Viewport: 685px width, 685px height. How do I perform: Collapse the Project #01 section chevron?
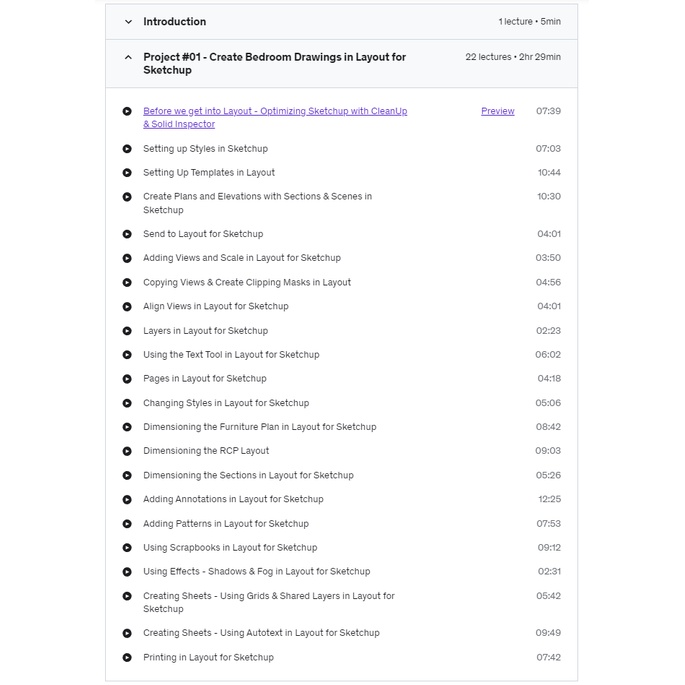128,58
